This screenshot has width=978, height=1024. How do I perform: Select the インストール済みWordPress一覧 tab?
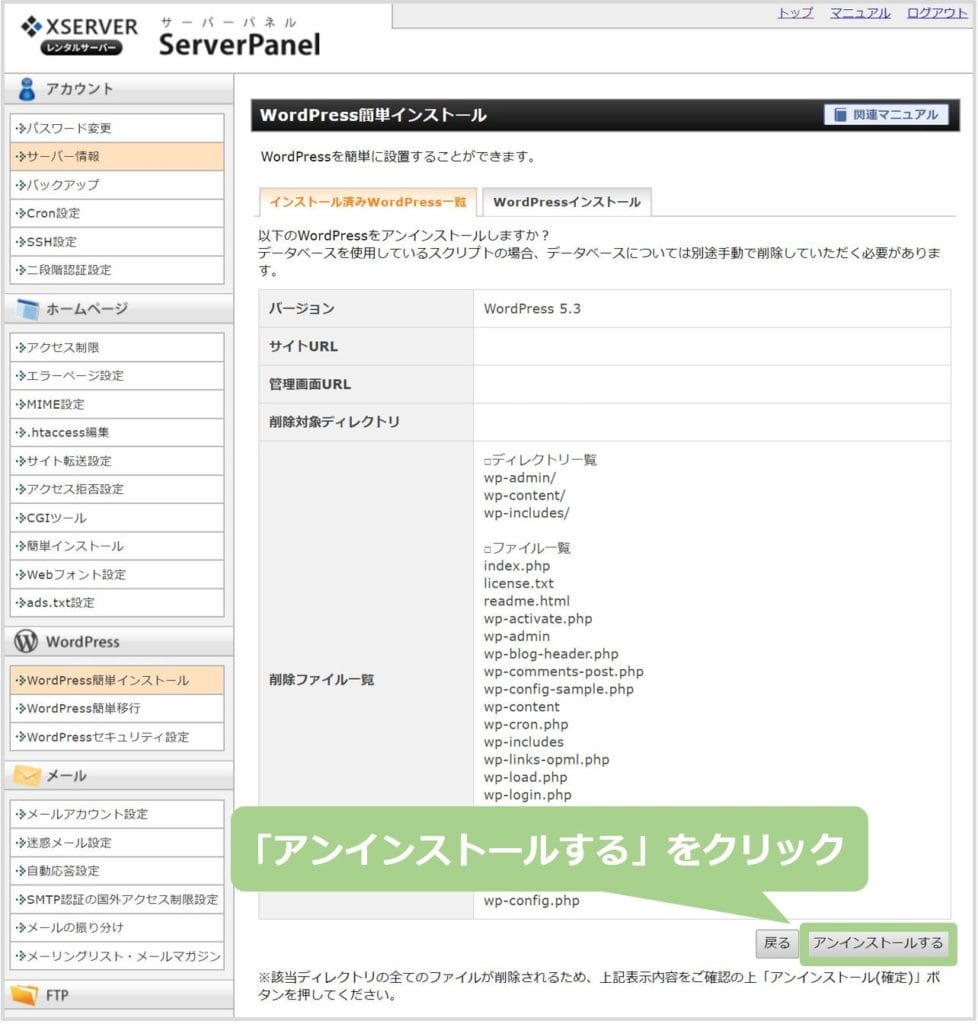(x=367, y=202)
